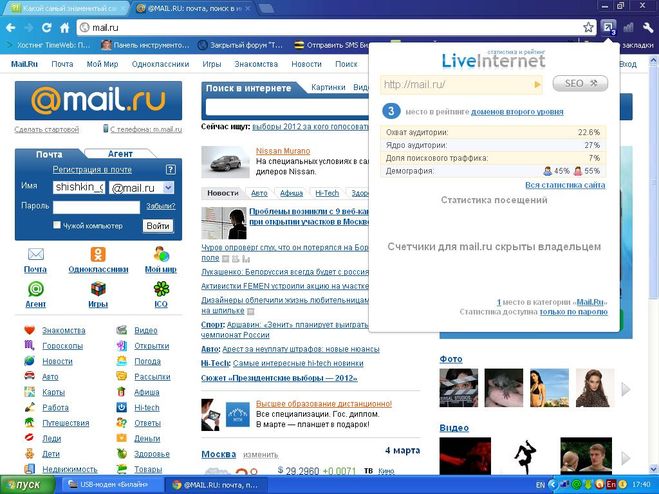Bookmark page with the star icon
Screen dimensions: 659x494
point(588,28)
